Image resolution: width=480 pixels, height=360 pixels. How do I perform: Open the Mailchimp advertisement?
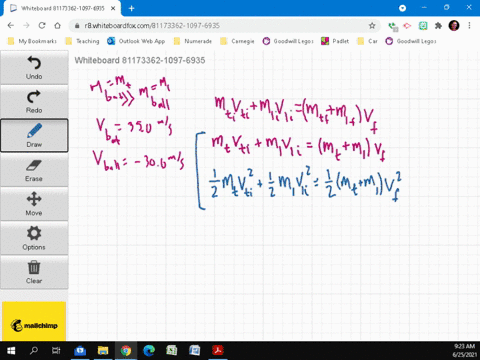pos(34,321)
